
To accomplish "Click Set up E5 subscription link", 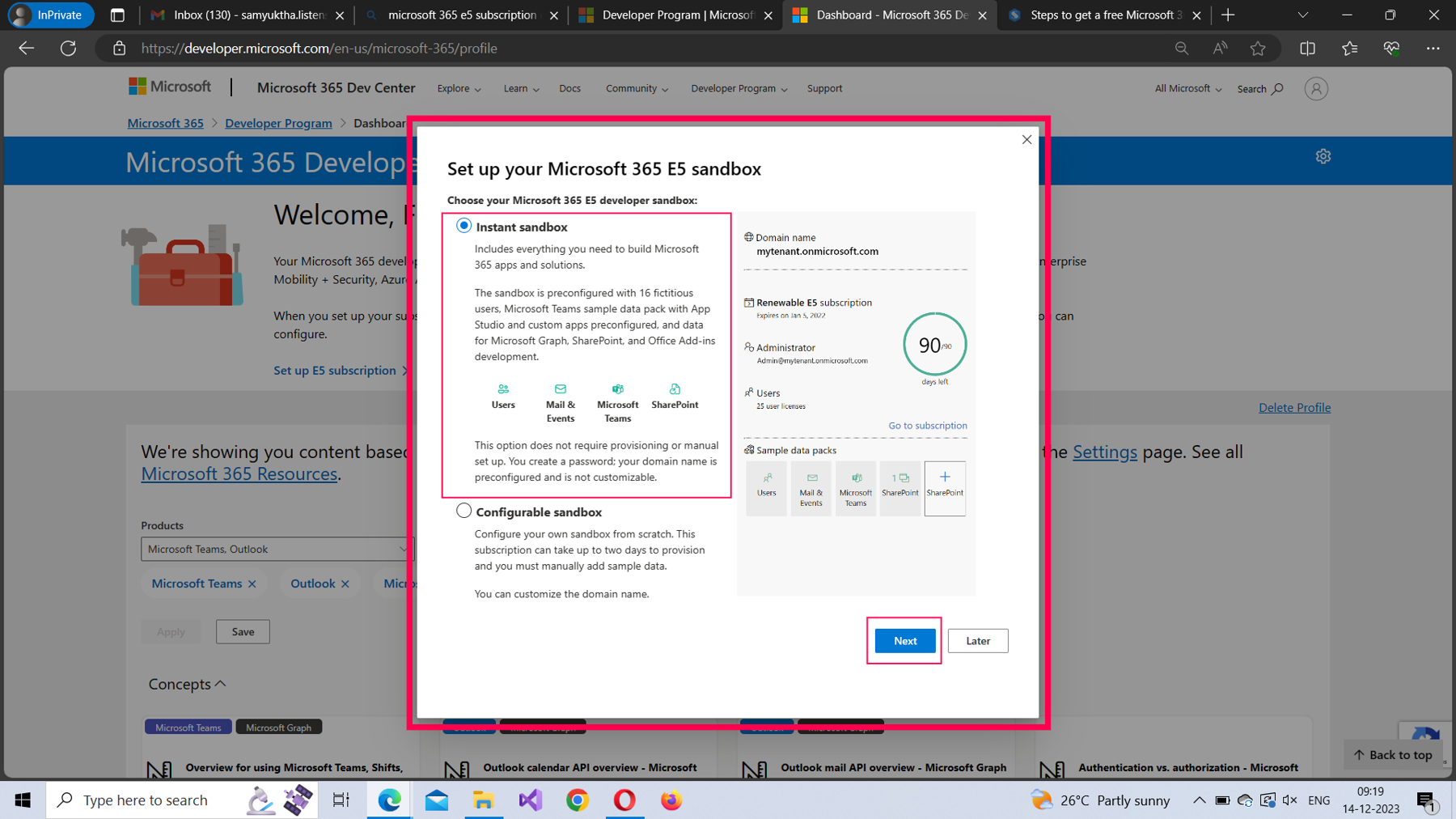I will [x=341, y=371].
